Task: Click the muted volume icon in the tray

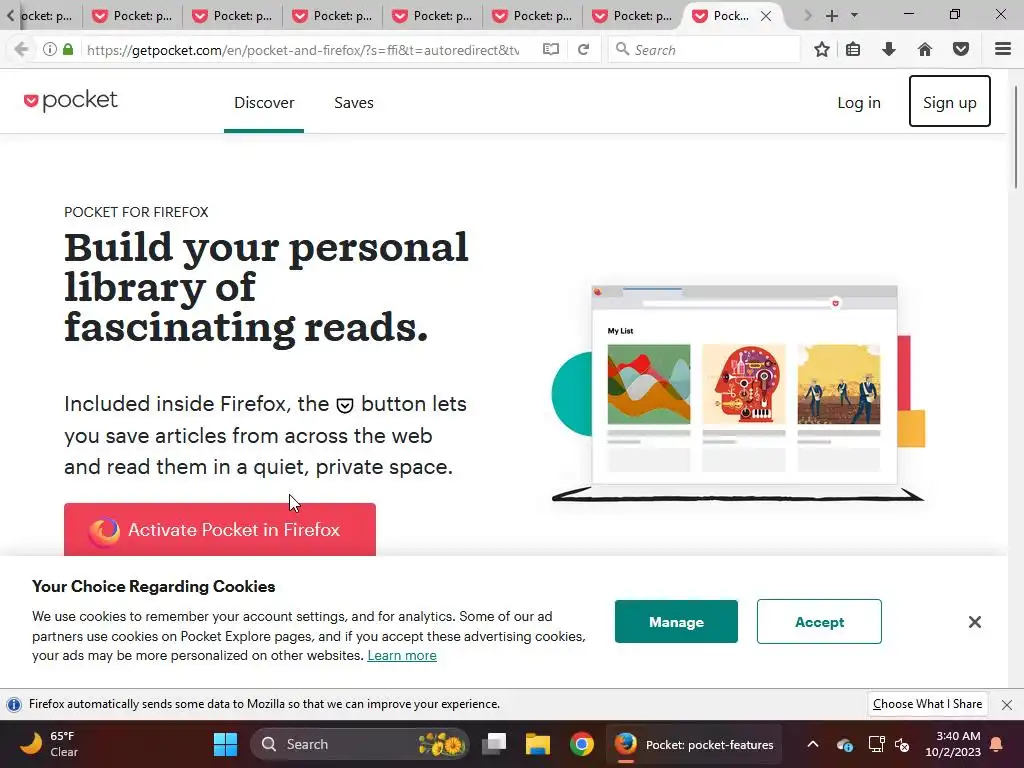Action: click(902, 744)
